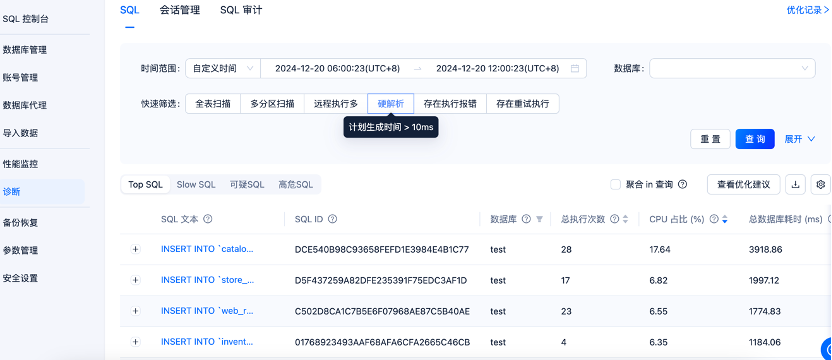Click total time 3918.86 cell
The height and width of the screenshot is (360, 832).
766,249
